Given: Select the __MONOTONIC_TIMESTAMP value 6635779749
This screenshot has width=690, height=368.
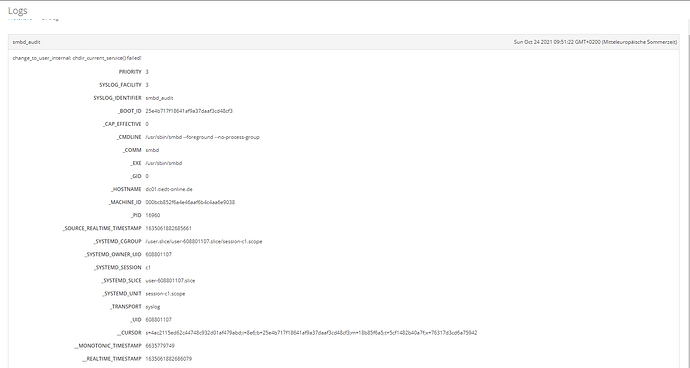Looking at the screenshot, I should [160, 346].
